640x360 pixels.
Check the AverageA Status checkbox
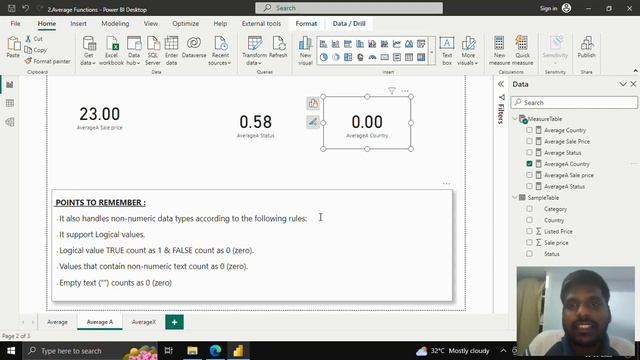coord(529,186)
